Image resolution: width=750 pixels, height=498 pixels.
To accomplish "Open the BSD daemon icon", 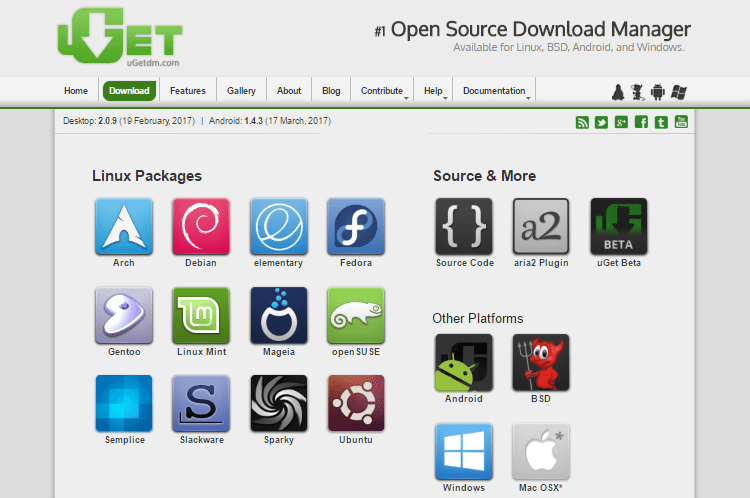I will click(541, 362).
